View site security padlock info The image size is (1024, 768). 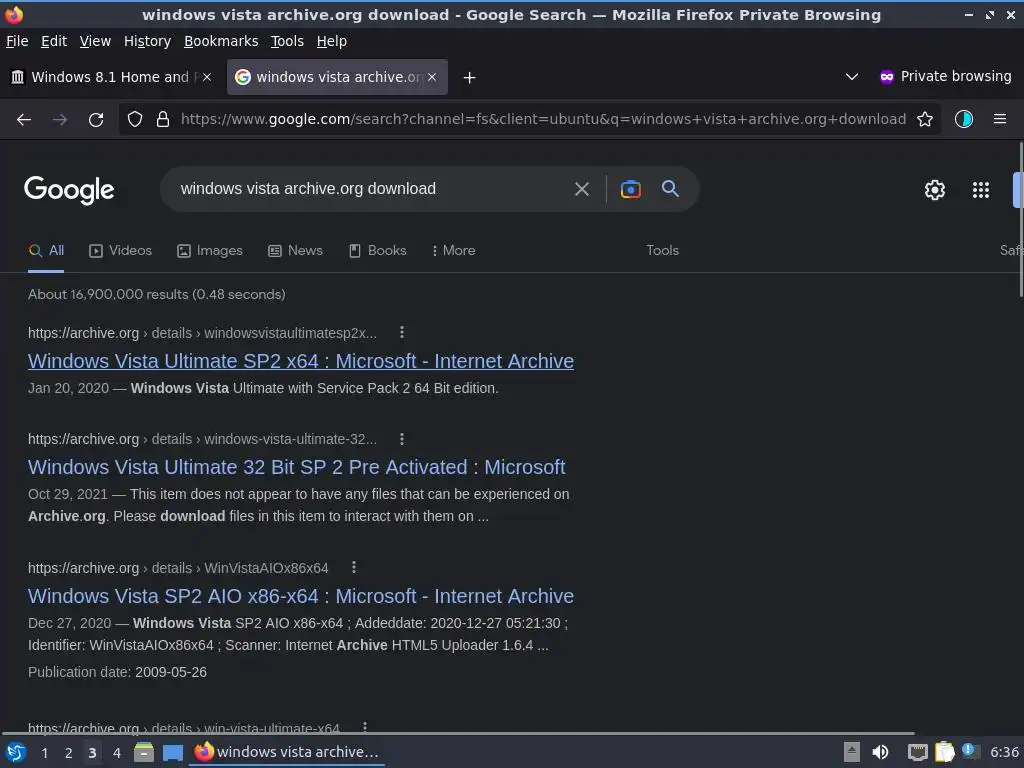click(x=163, y=119)
